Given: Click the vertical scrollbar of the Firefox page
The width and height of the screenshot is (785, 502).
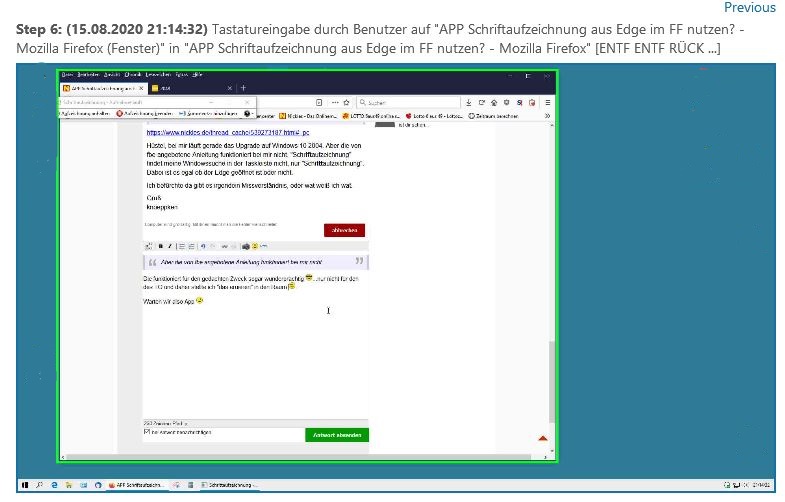Looking at the screenshot, I should [552, 381].
